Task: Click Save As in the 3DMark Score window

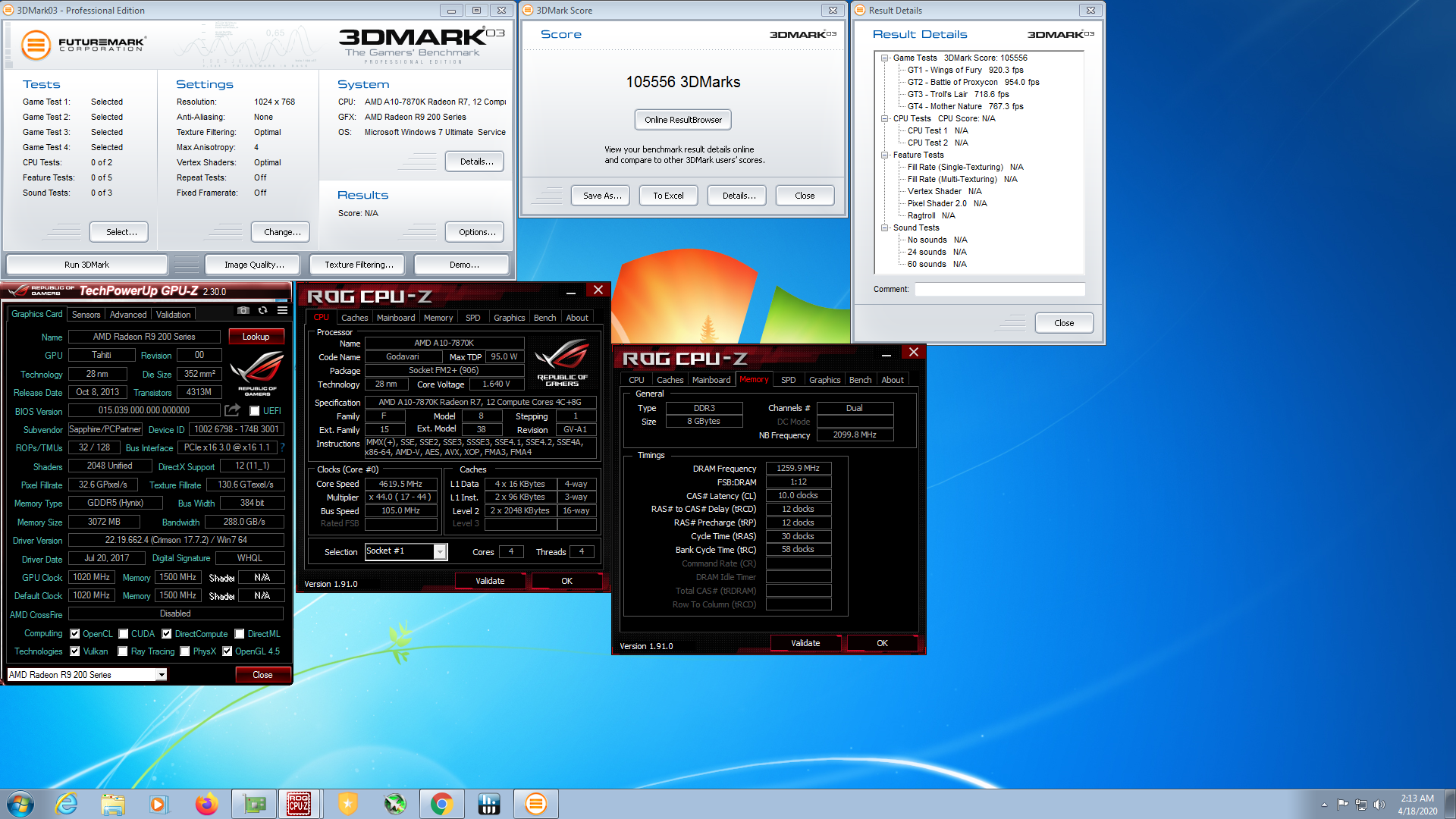Action: (602, 196)
